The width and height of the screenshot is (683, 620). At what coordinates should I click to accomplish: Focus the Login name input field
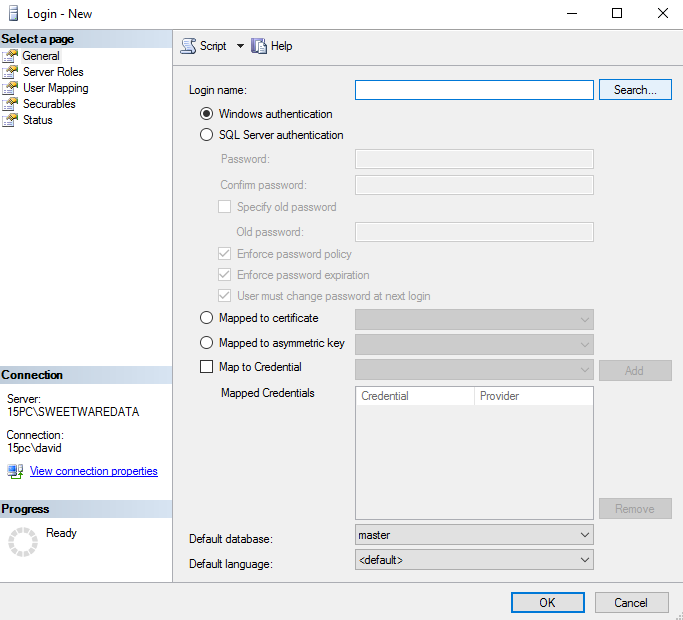tap(474, 90)
